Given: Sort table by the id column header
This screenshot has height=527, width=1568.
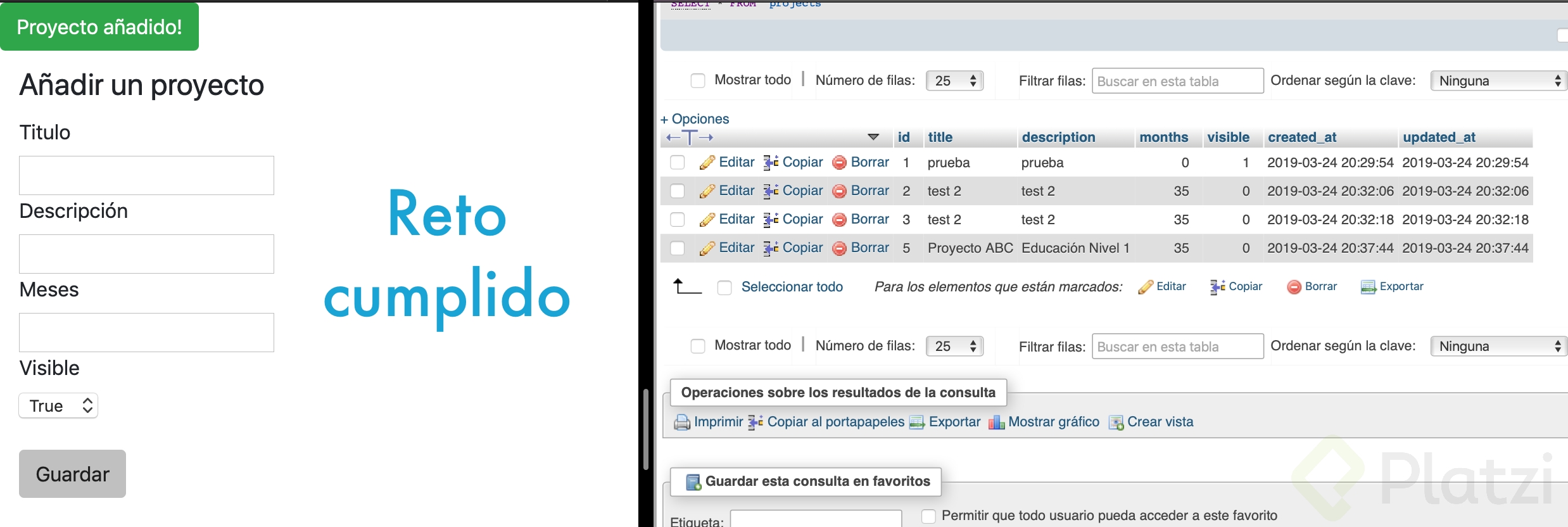Looking at the screenshot, I should 904,137.
